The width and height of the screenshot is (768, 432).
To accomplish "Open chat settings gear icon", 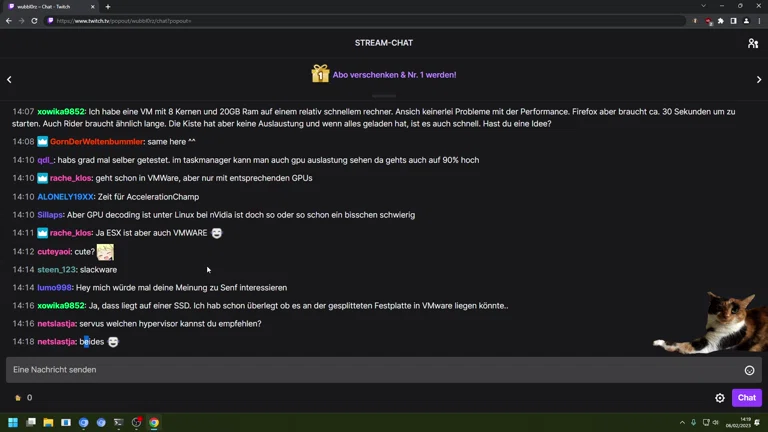I will pos(720,398).
